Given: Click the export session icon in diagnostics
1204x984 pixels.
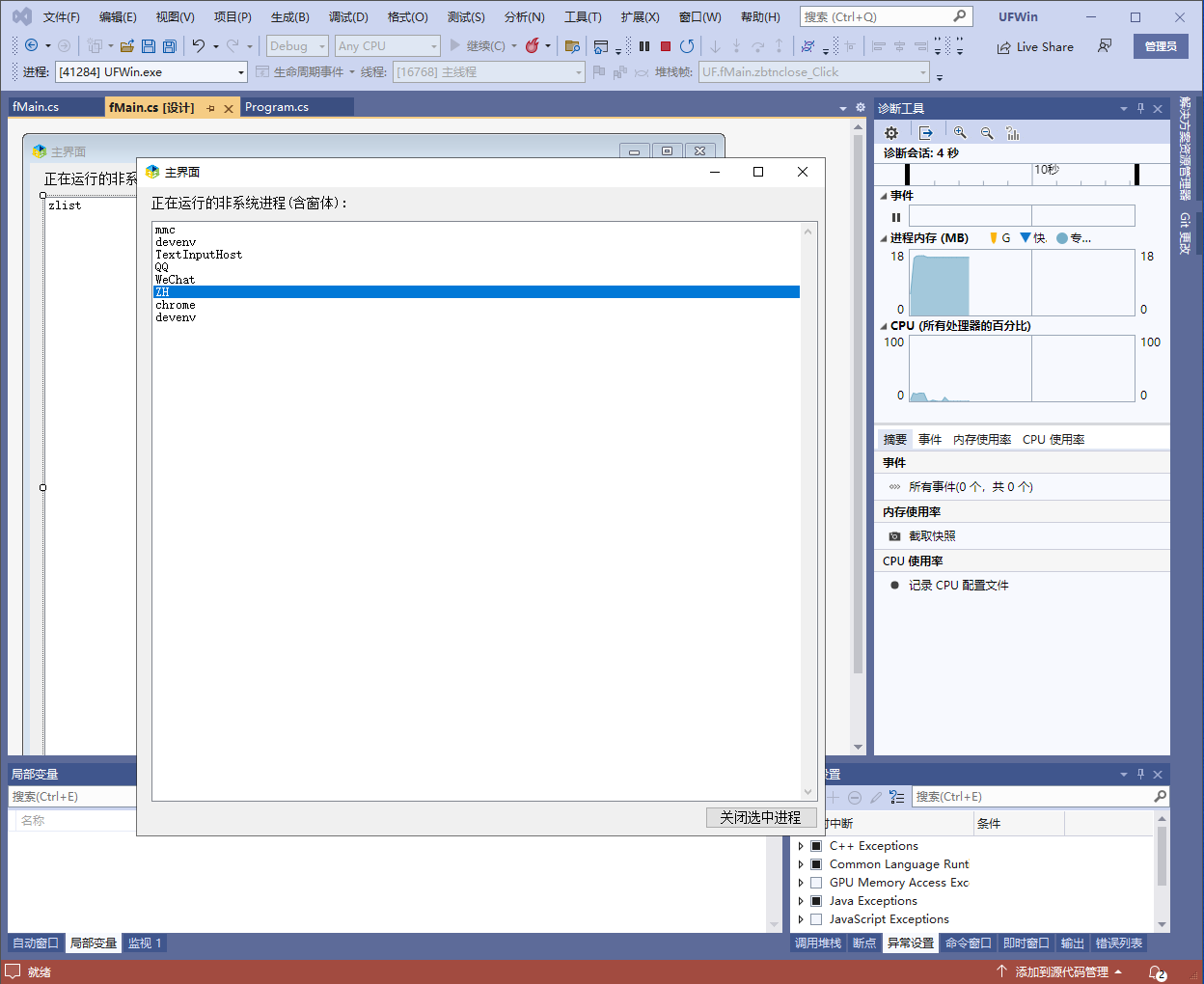Looking at the screenshot, I should [x=926, y=133].
